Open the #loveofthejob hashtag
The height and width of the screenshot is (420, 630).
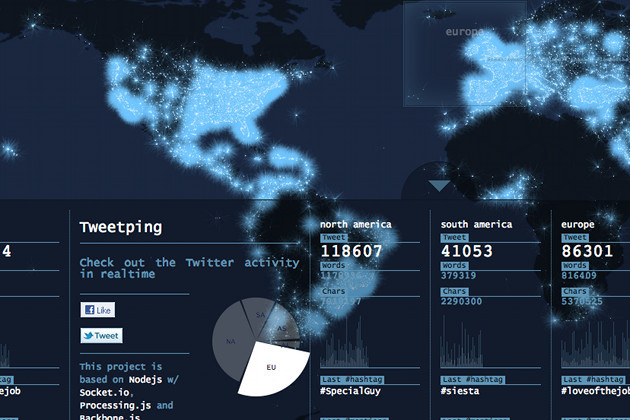point(593,392)
